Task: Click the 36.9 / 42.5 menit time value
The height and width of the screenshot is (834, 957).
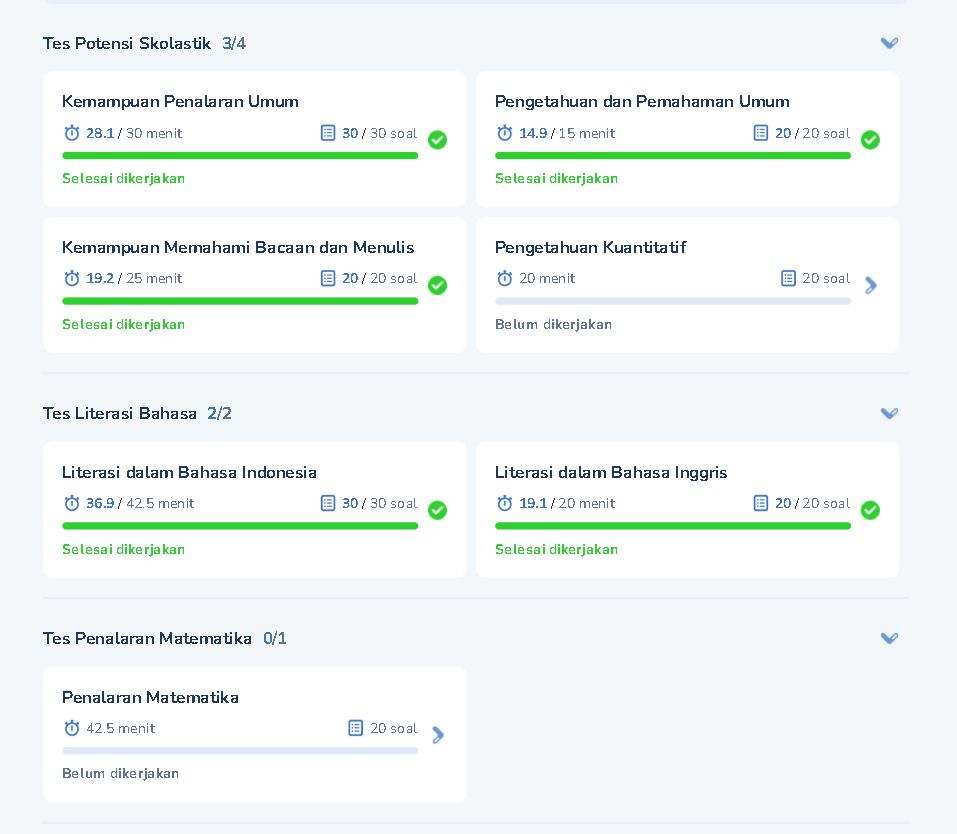Action: (140, 503)
